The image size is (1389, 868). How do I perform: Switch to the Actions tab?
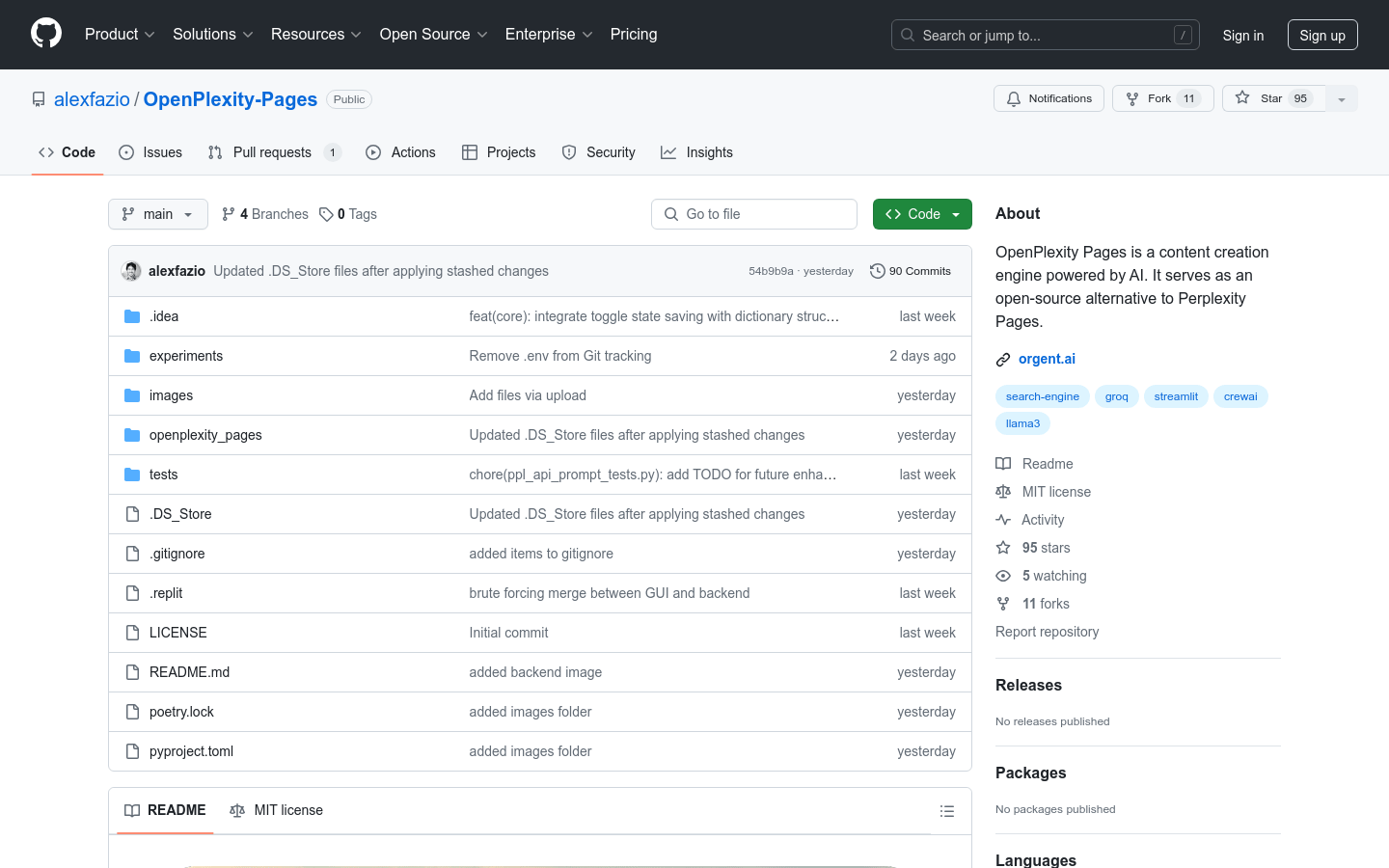[x=401, y=152]
